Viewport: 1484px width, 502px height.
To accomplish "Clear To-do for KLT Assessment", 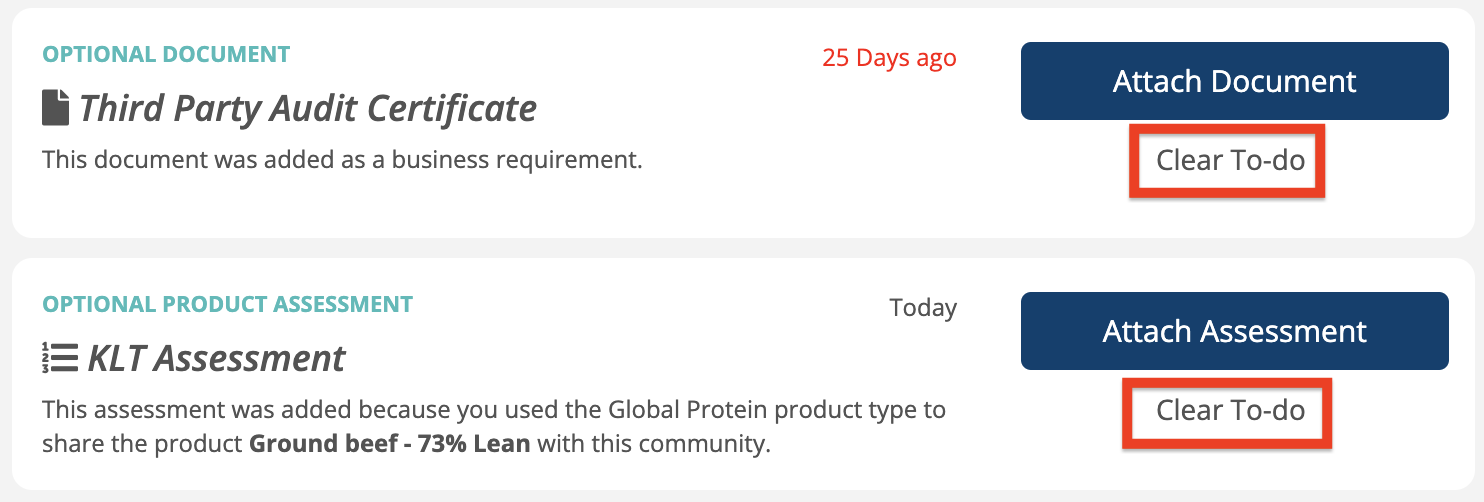I will pyautogui.click(x=1230, y=410).
